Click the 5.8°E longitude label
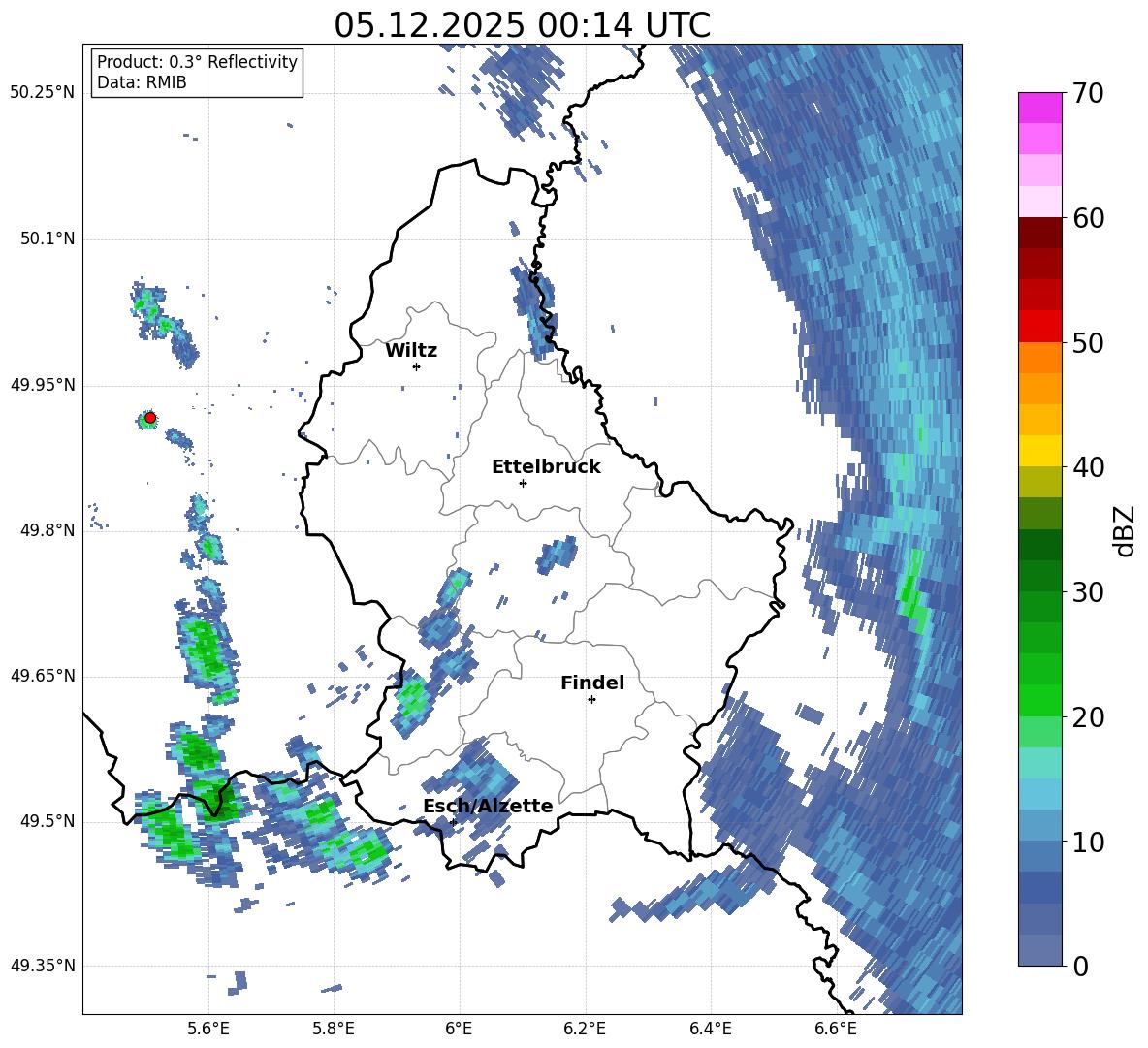The image size is (1148, 1048). pos(334,1029)
